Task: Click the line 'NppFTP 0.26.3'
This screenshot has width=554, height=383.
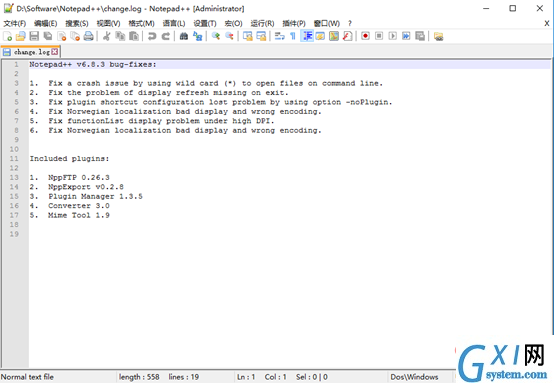Action: click(79, 177)
